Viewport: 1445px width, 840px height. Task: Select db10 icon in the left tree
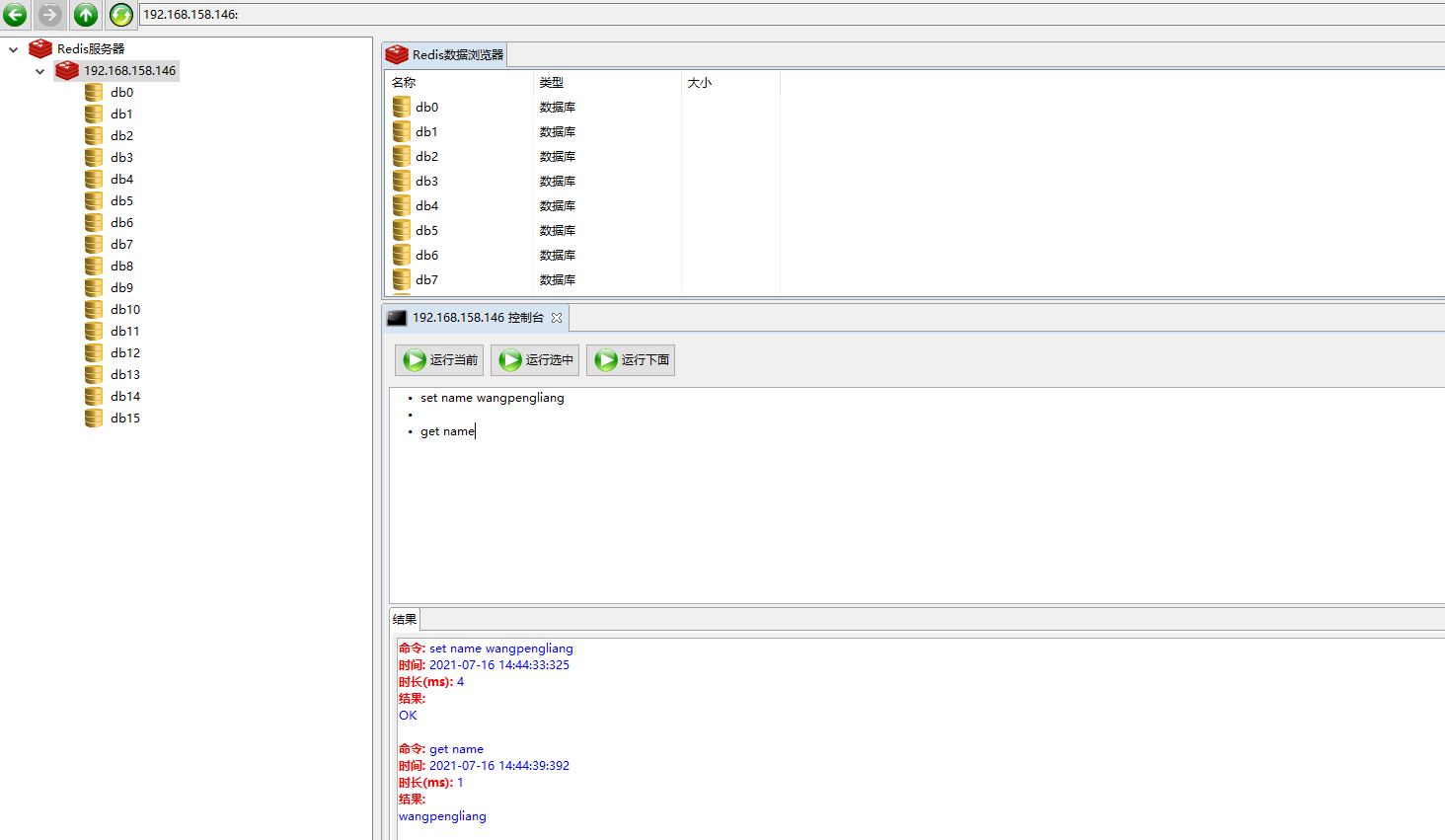coord(94,310)
